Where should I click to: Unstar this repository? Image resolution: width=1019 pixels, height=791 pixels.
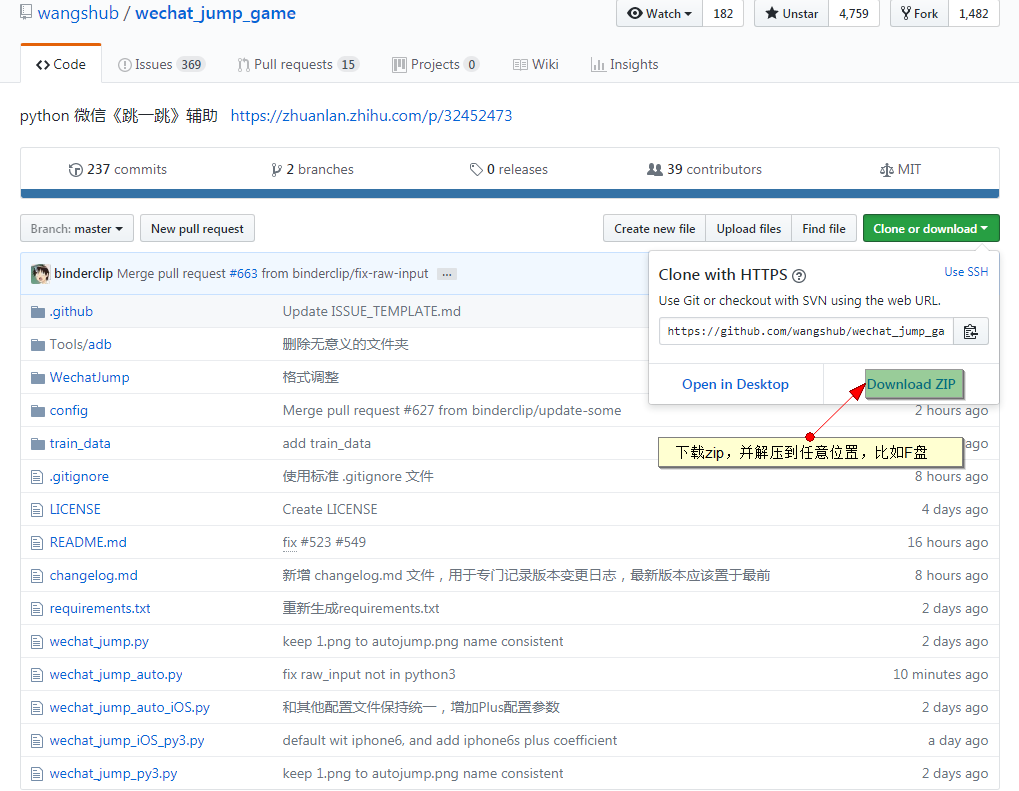pos(791,14)
